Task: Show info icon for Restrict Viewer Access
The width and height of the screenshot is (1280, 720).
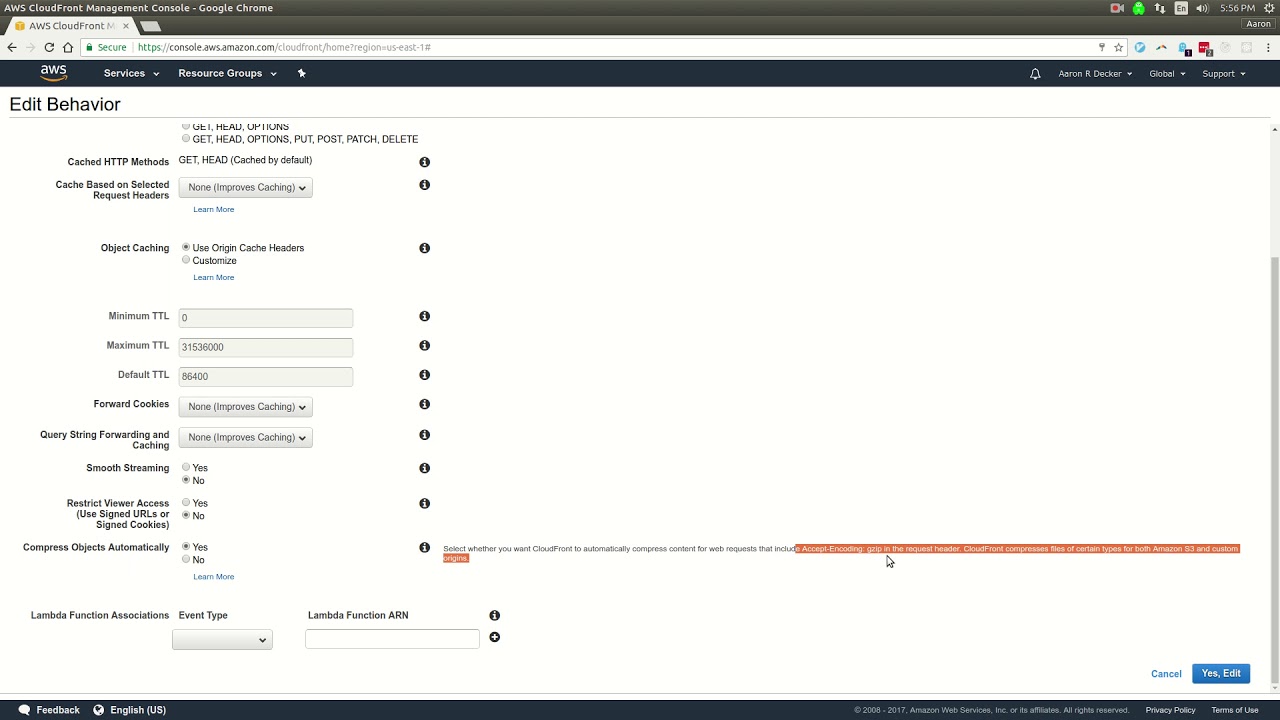Action: (x=424, y=504)
